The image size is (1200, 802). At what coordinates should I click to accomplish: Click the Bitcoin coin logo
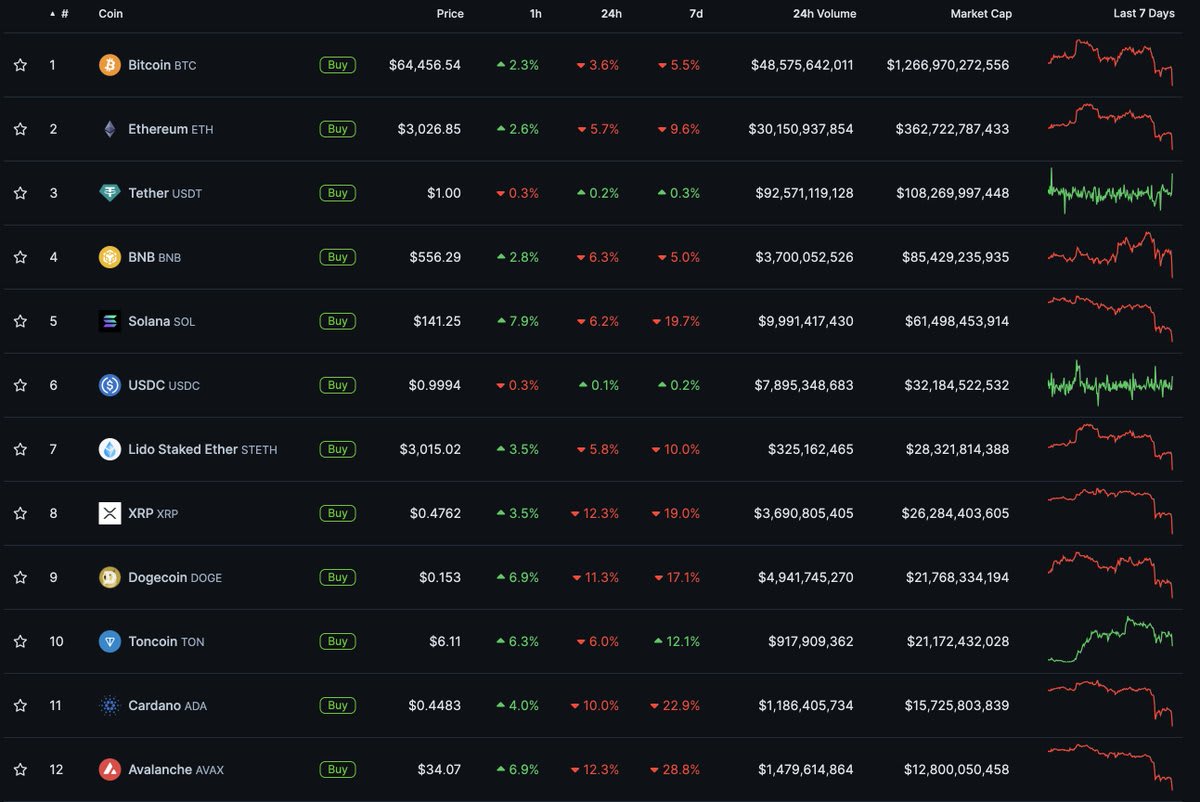pyautogui.click(x=110, y=65)
